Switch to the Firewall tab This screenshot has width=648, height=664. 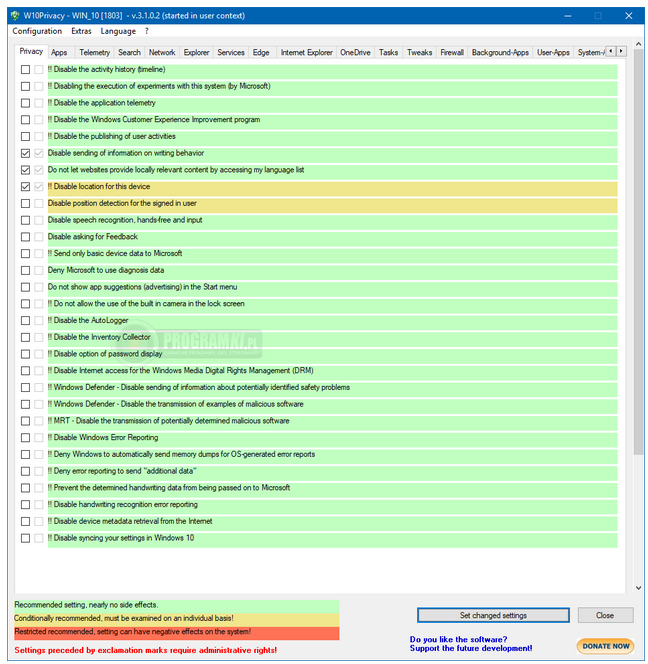pyautogui.click(x=452, y=53)
